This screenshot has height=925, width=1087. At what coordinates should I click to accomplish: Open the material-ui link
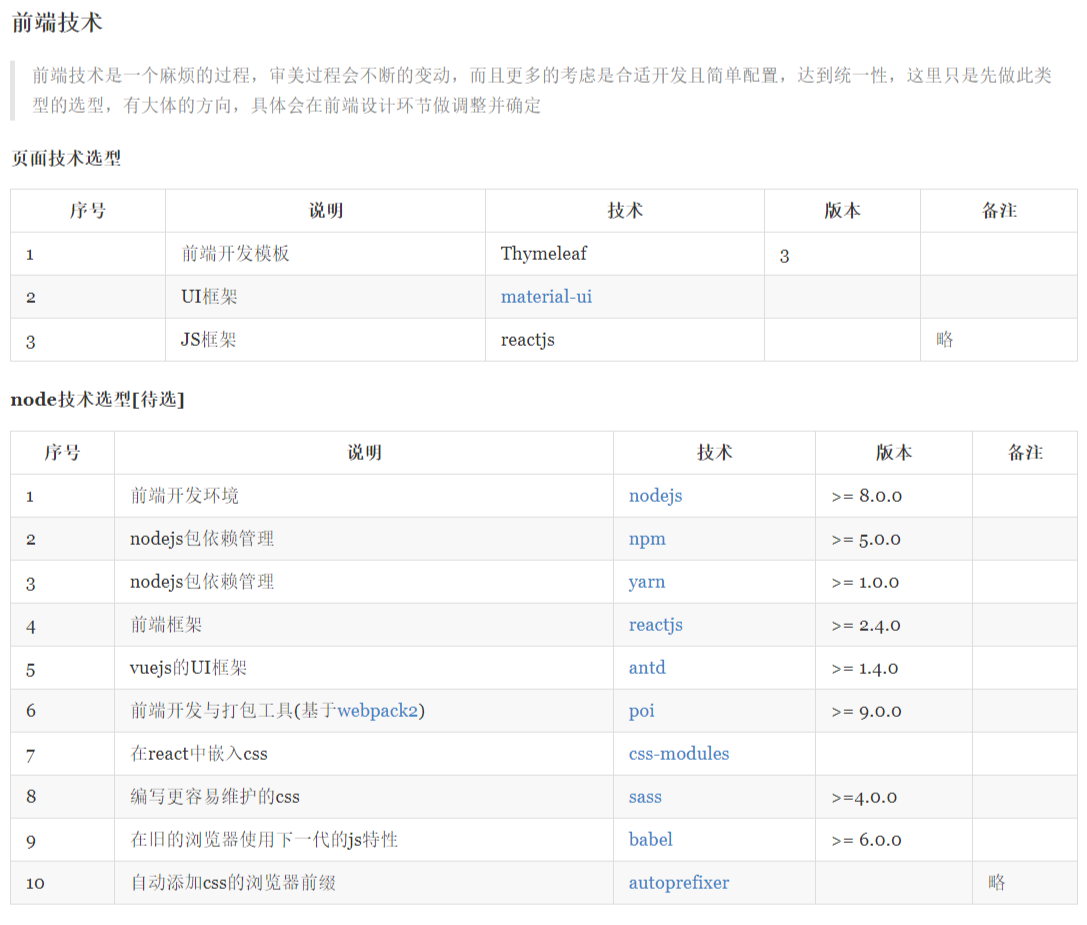coord(546,297)
